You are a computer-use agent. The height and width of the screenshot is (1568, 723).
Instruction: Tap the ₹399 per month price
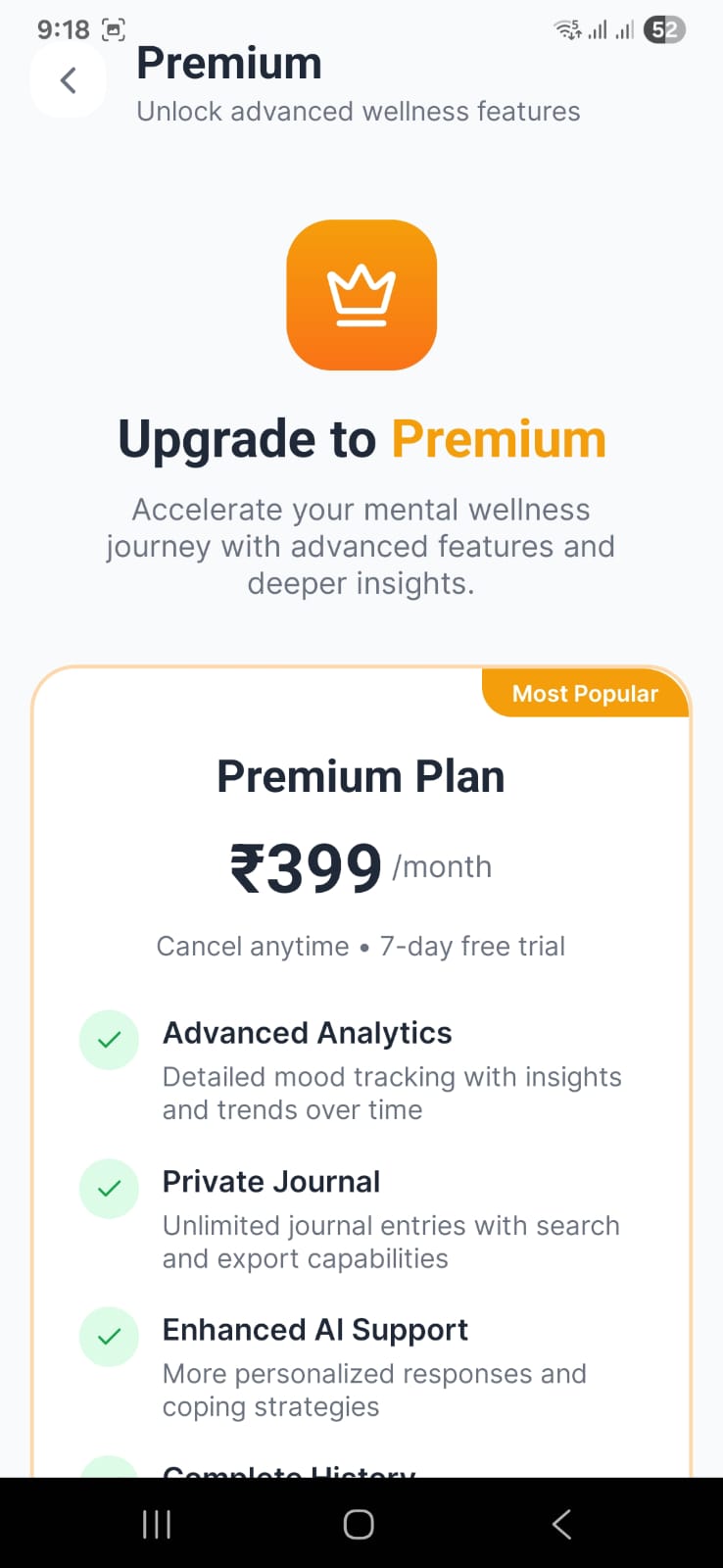tap(361, 867)
